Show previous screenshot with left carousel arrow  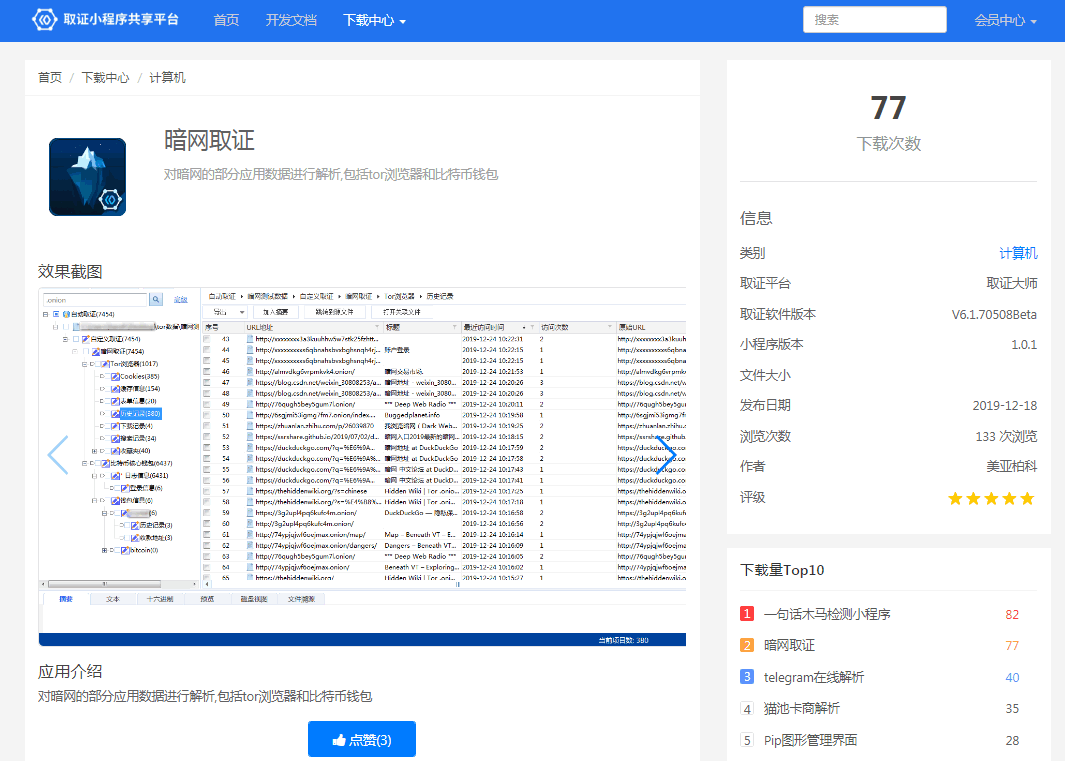58,455
